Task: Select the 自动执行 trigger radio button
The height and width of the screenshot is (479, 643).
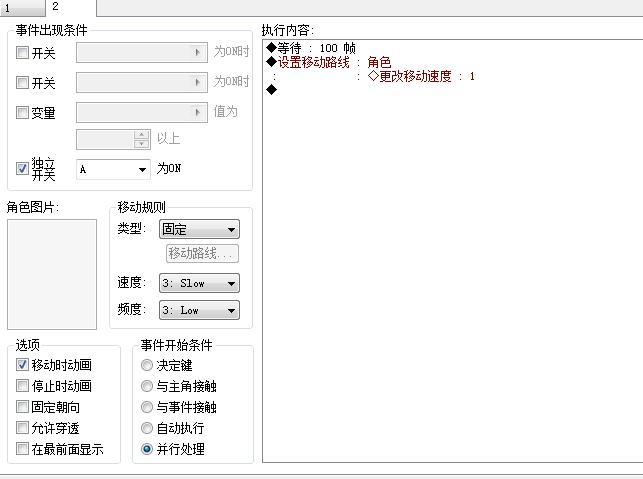Action: coord(147,428)
